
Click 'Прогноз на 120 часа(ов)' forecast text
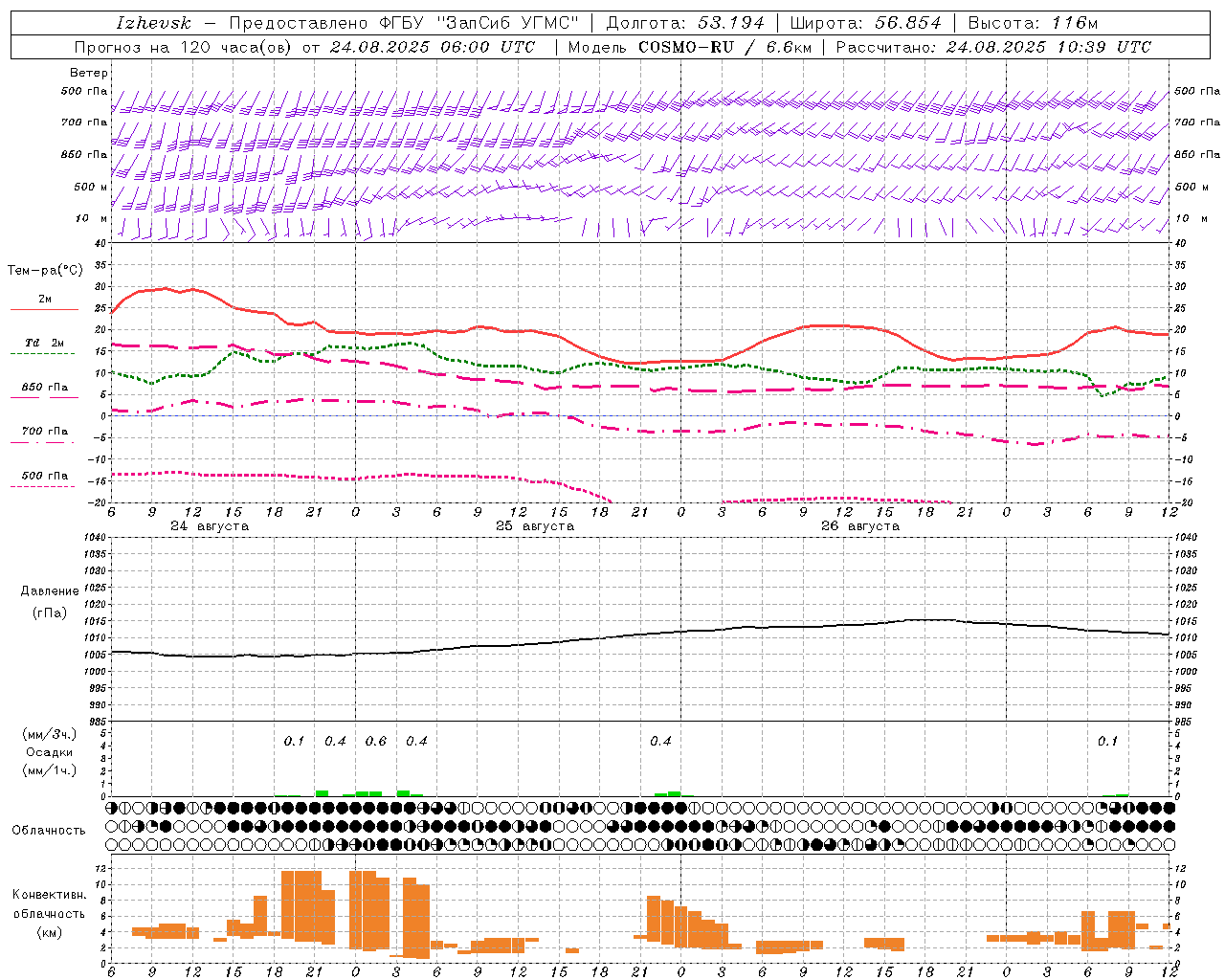tap(184, 47)
